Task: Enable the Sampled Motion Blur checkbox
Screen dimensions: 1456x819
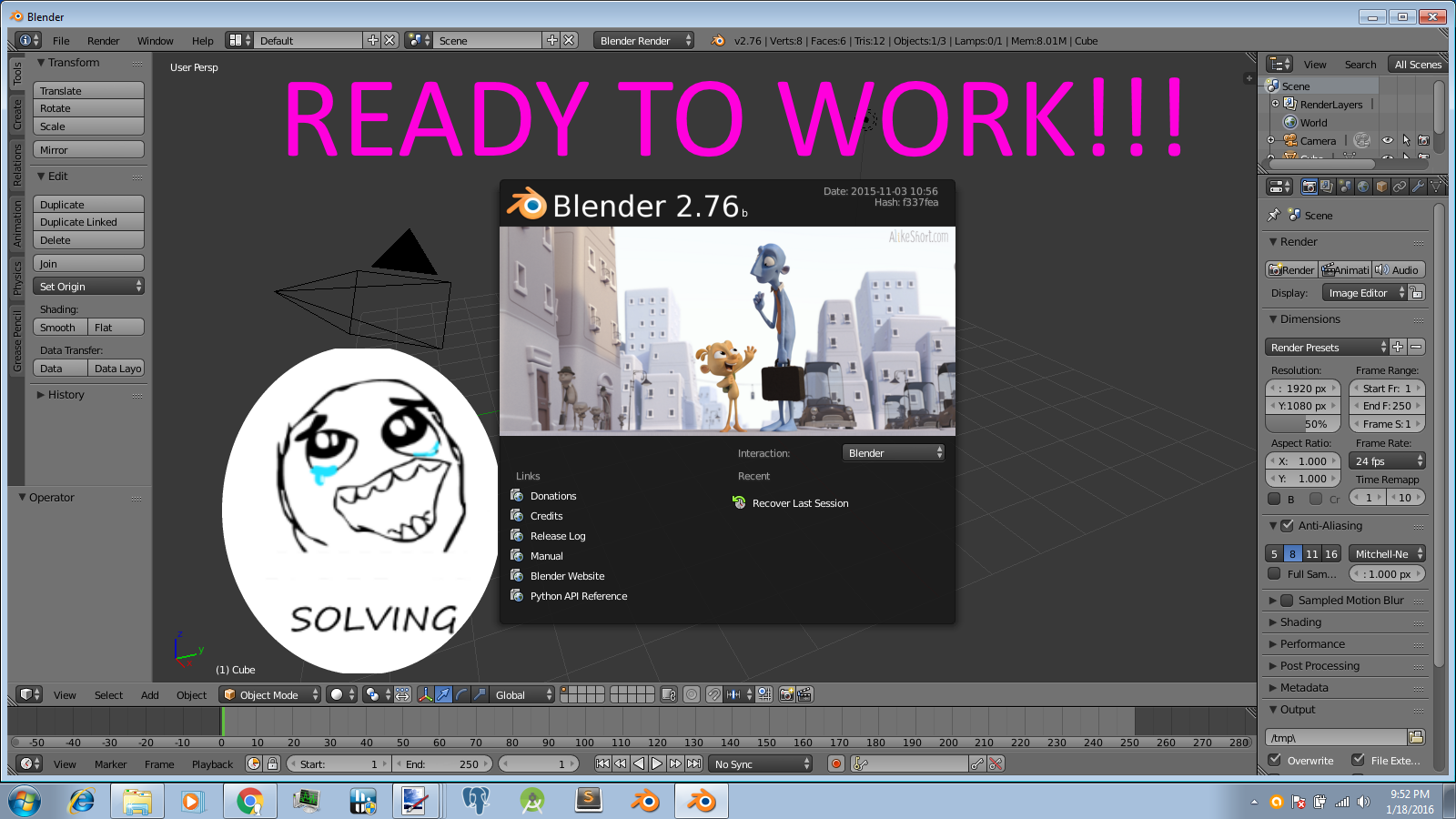Action: click(x=1287, y=601)
